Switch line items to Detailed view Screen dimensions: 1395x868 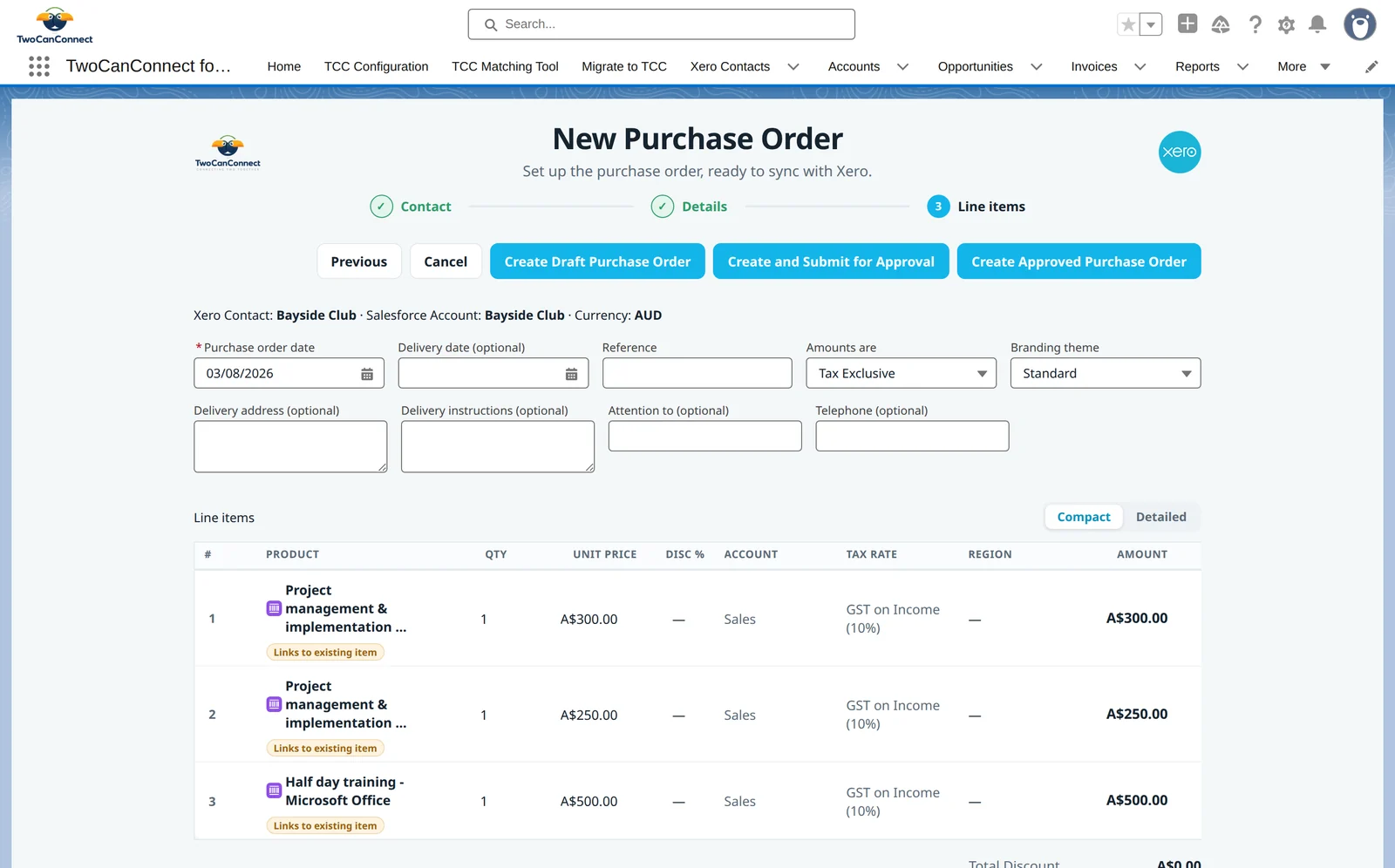[1160, 517]
